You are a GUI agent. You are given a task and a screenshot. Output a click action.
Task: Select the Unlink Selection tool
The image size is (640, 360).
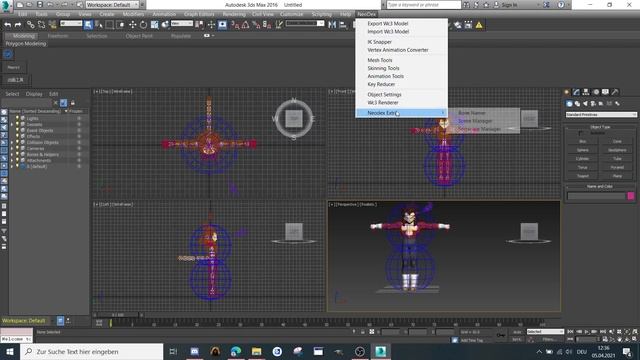(x=41, y=25)
